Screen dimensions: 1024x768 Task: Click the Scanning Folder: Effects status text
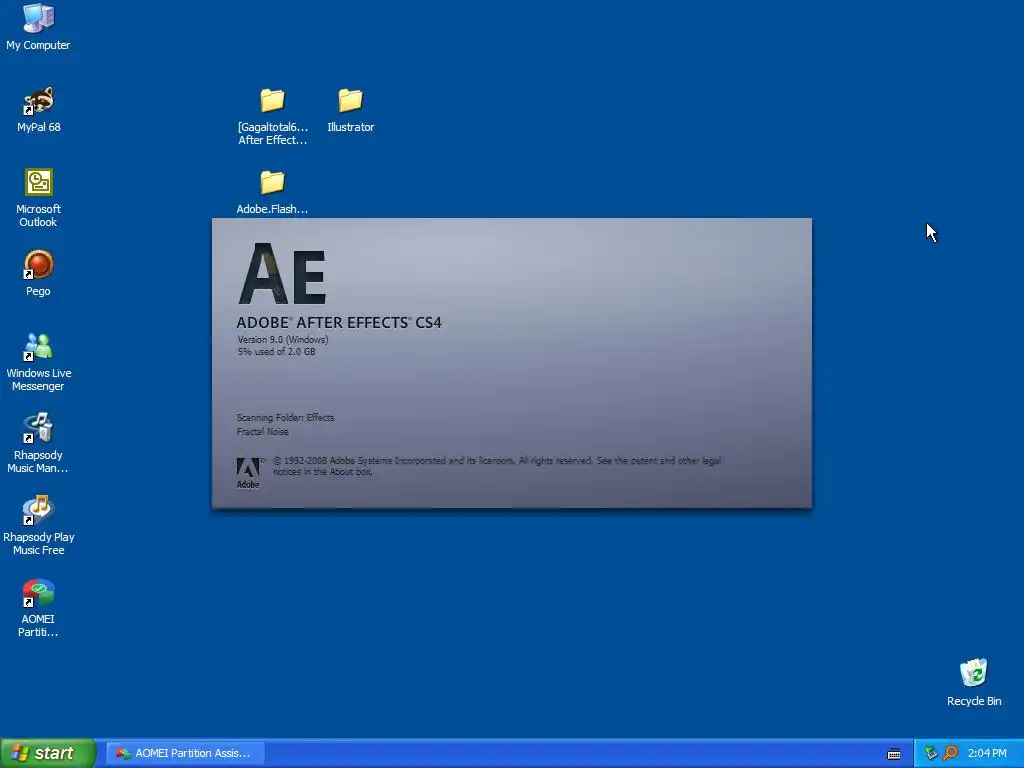coord(285,417)
